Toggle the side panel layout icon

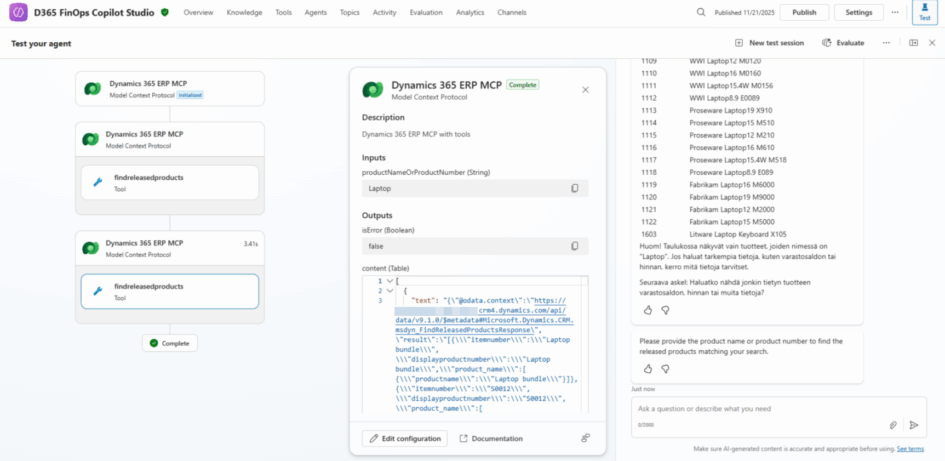(x=913, y=43)
